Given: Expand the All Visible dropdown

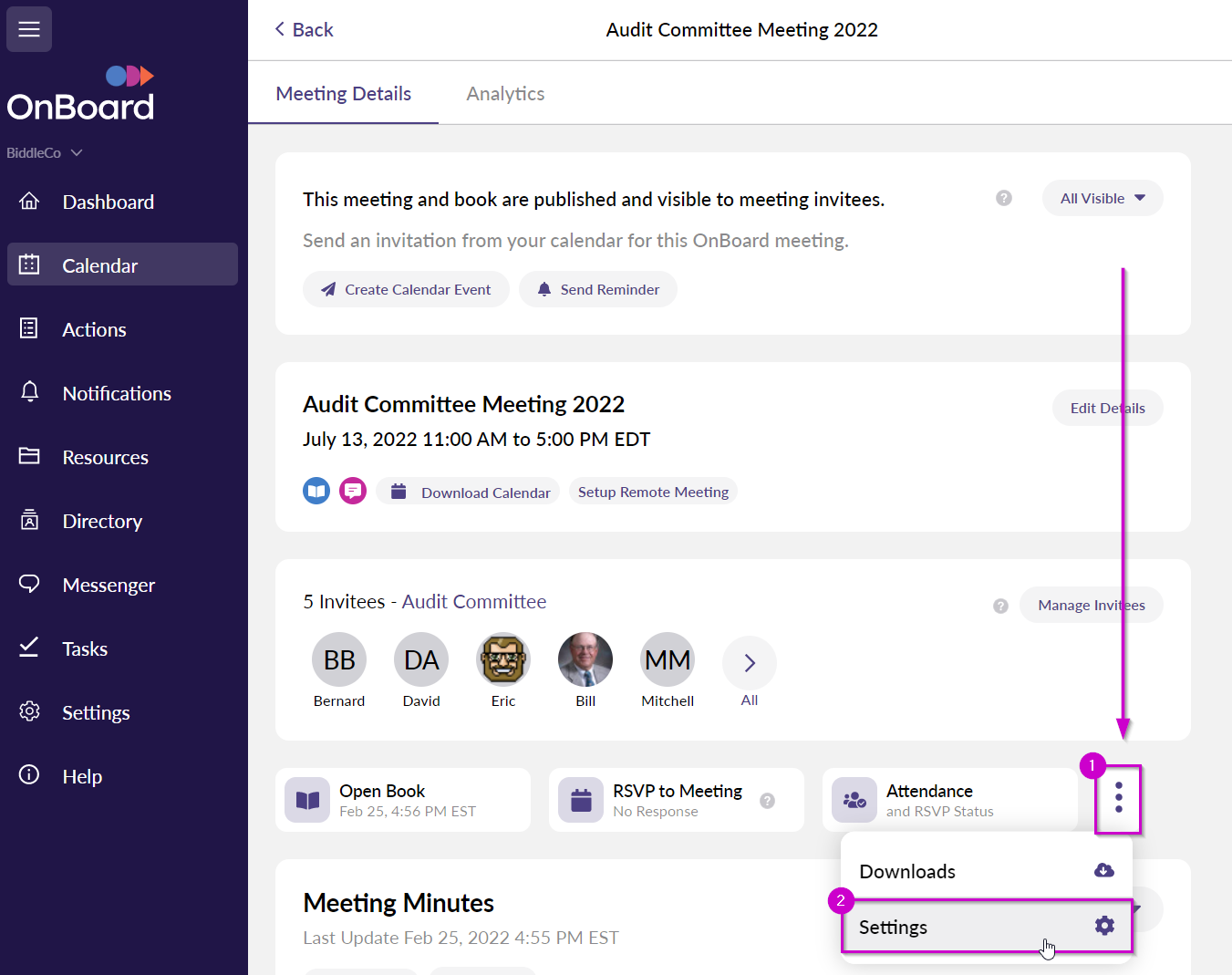Looking at the screenshot, I should click(x=1102, y=198).
